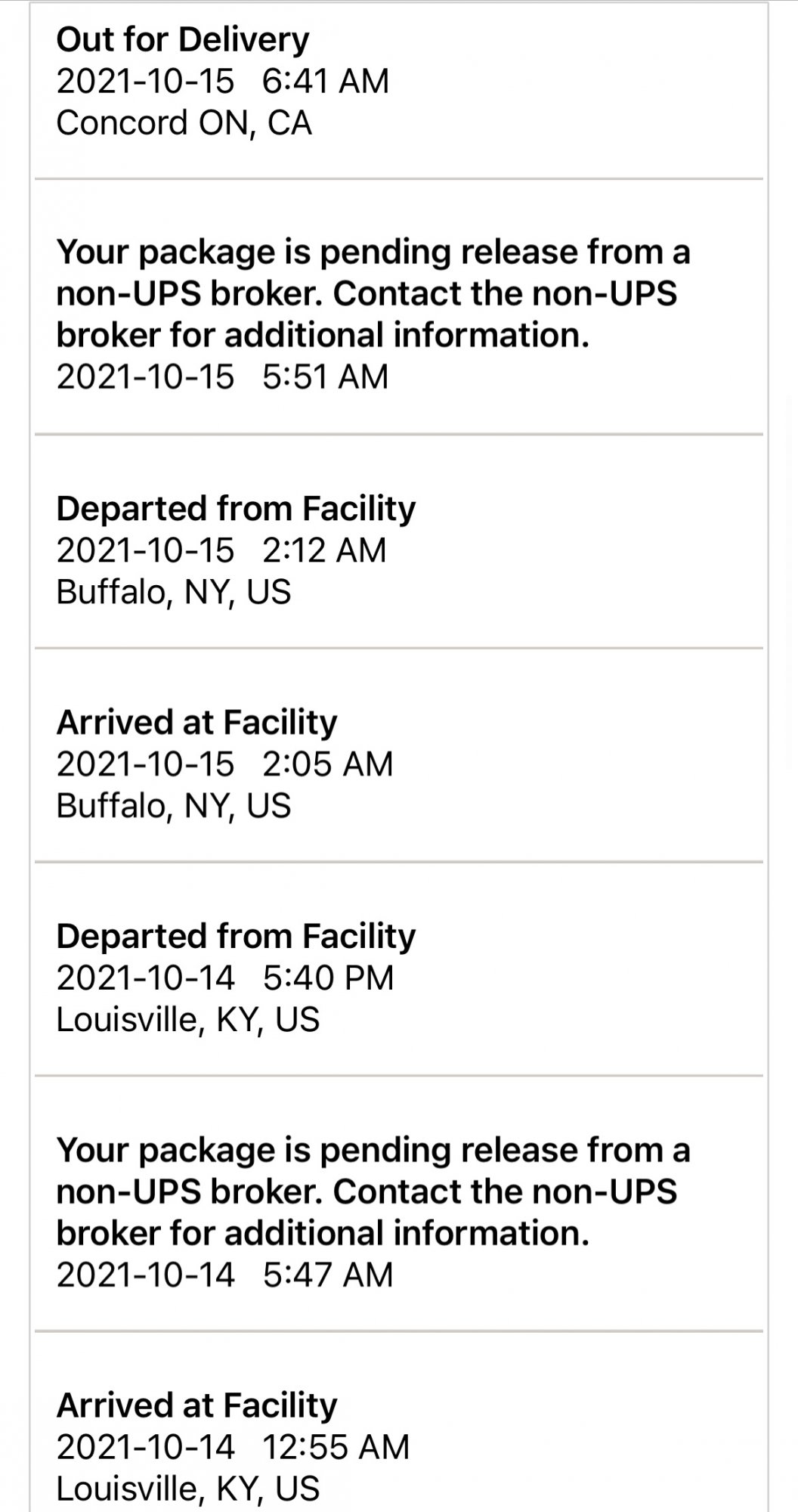This screenshot has width=798, height=1512.
Task: Tap Departed from Facility heading for Louisville
Action: click(236, 936)
